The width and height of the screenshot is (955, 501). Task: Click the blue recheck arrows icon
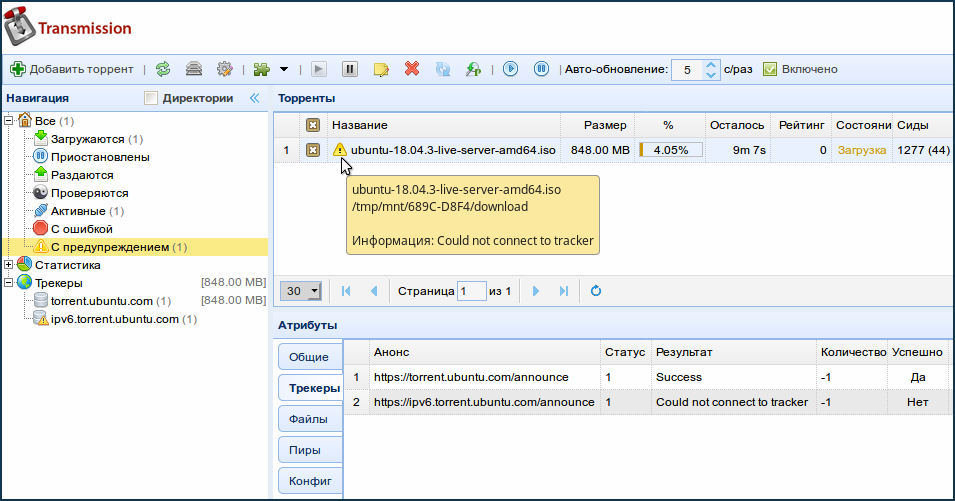pos(443,69)
